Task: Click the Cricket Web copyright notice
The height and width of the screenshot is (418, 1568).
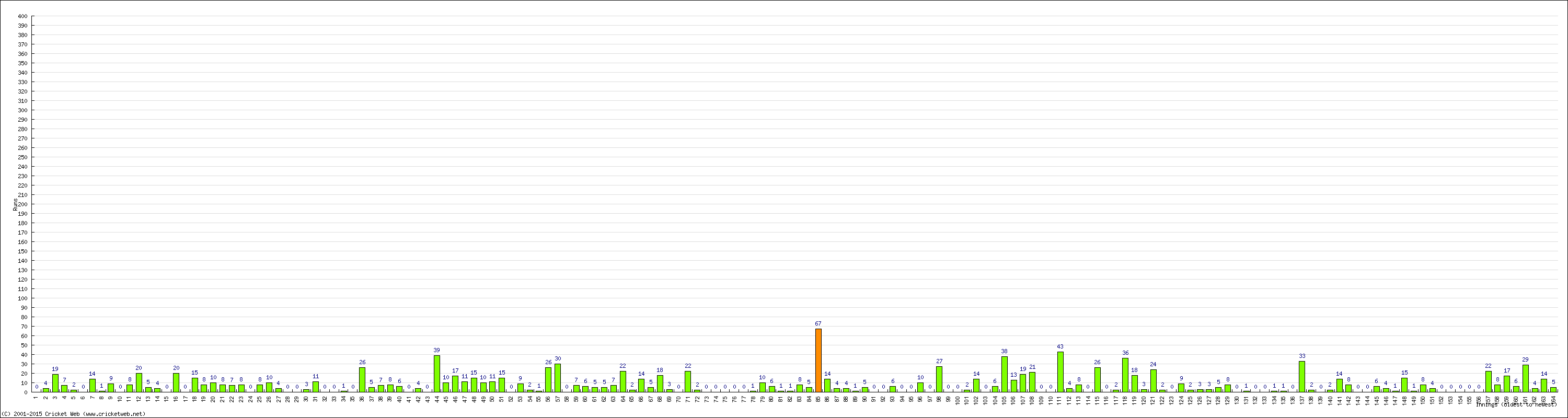Action: [74, 414]
